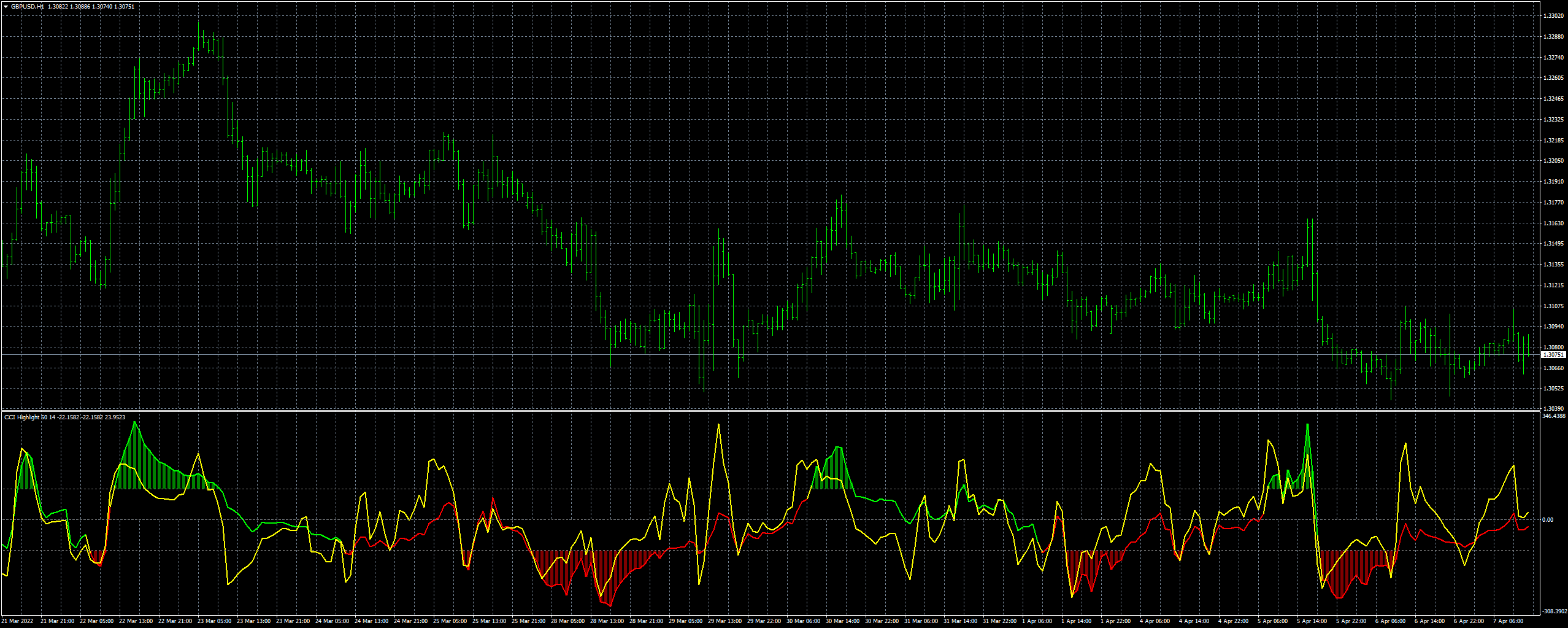Select the 1.31215 price axis value
This screenshot has height=628, width=1568.
(1553, 285)
